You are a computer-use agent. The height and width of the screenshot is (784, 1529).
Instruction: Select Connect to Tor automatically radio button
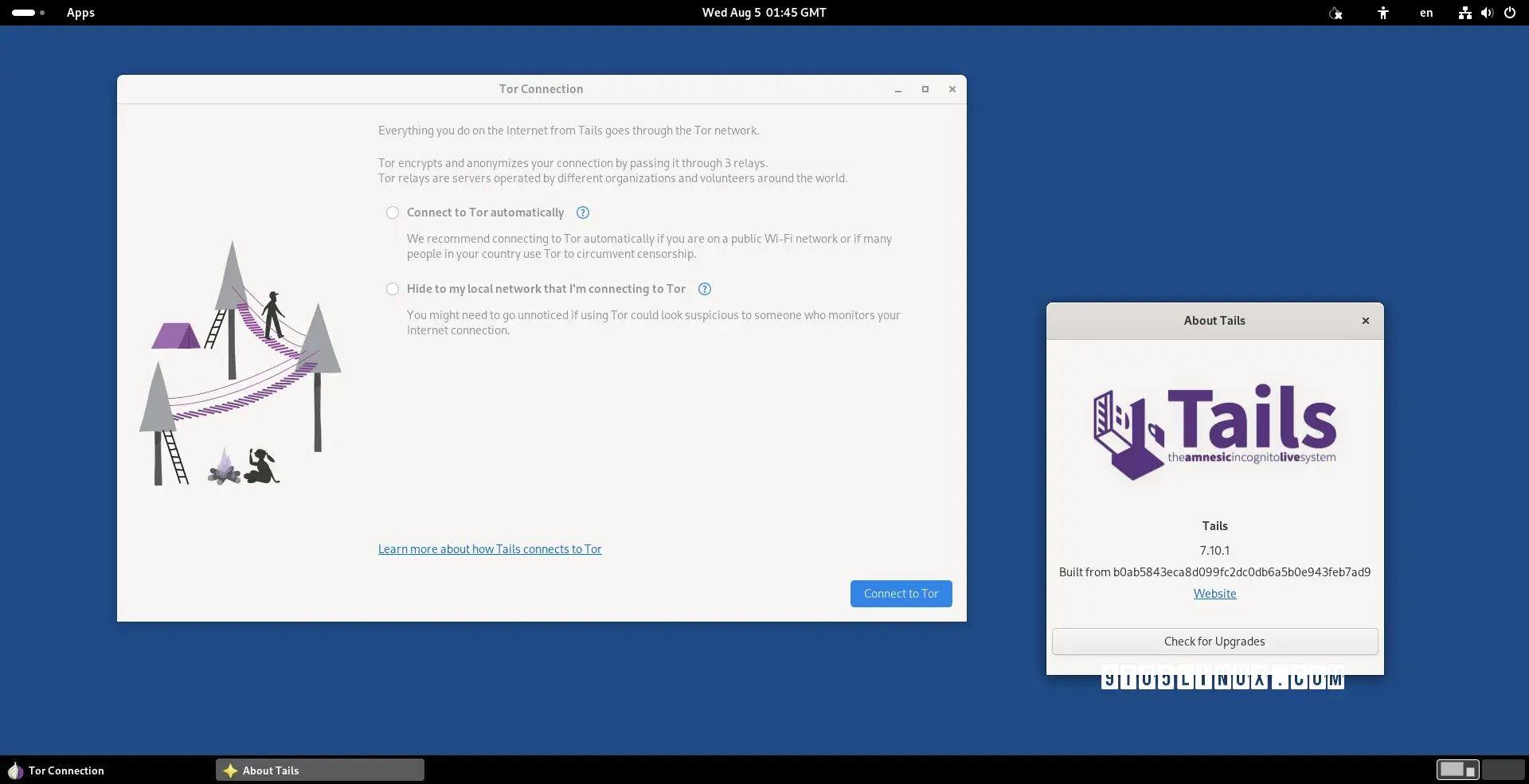(x=393, y=213)
